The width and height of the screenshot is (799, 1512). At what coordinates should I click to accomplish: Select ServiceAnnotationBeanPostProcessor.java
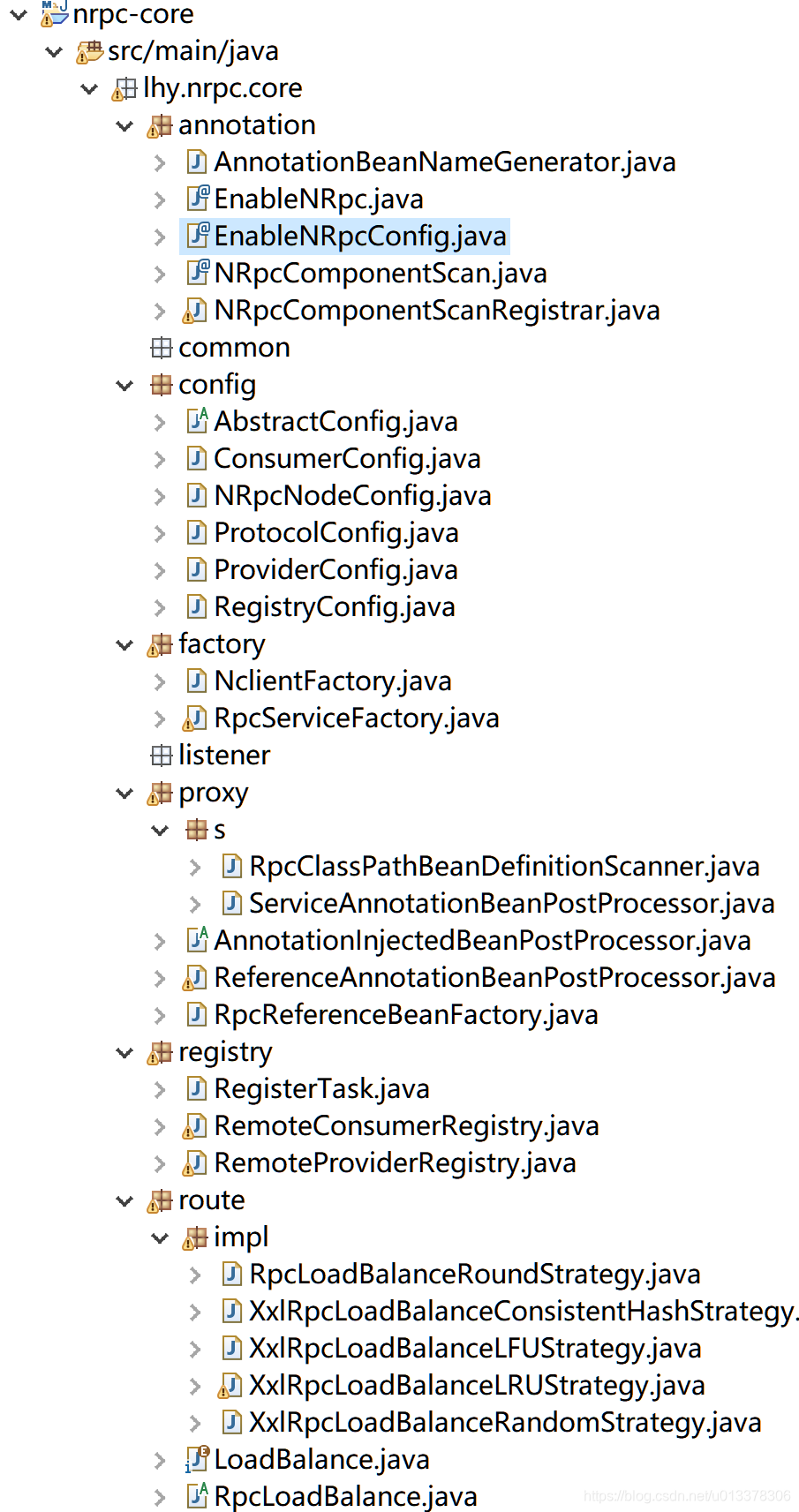[512, 904]
